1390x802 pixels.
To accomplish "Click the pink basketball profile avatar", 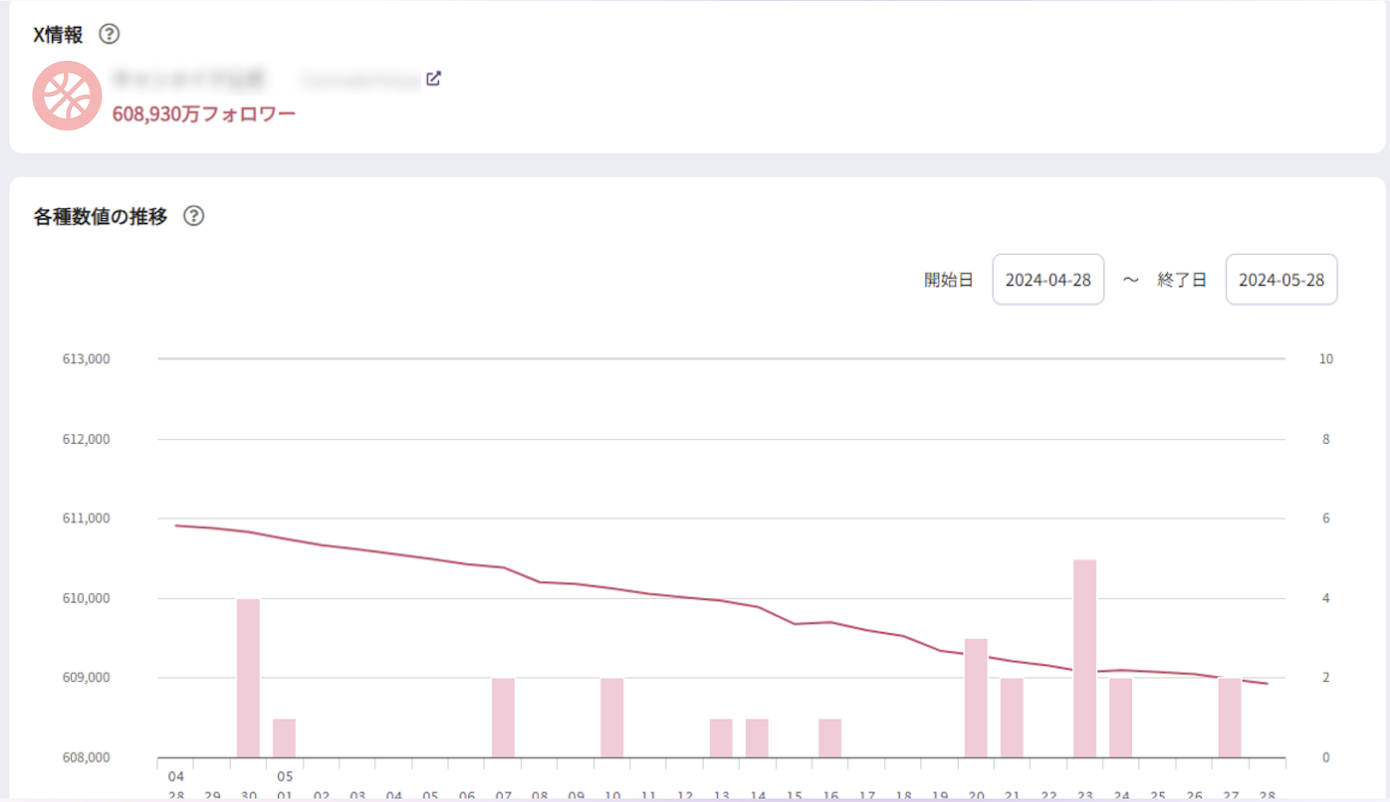I will [67, 96].
